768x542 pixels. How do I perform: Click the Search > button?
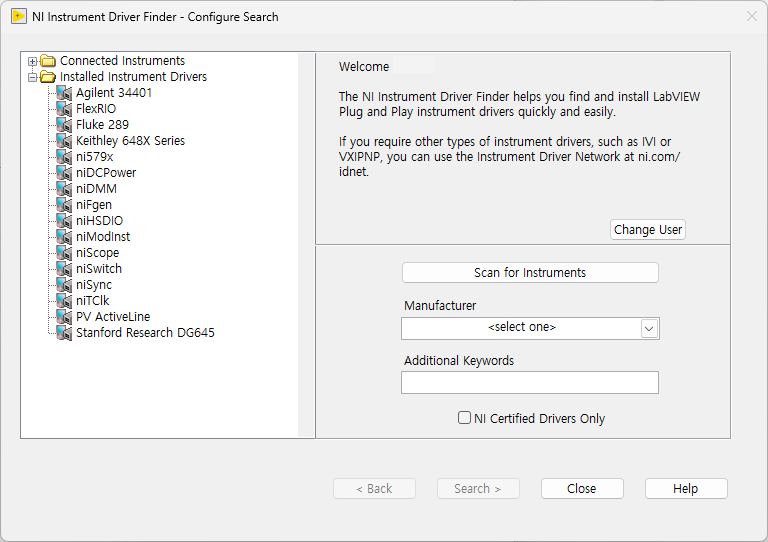point(478,489)
